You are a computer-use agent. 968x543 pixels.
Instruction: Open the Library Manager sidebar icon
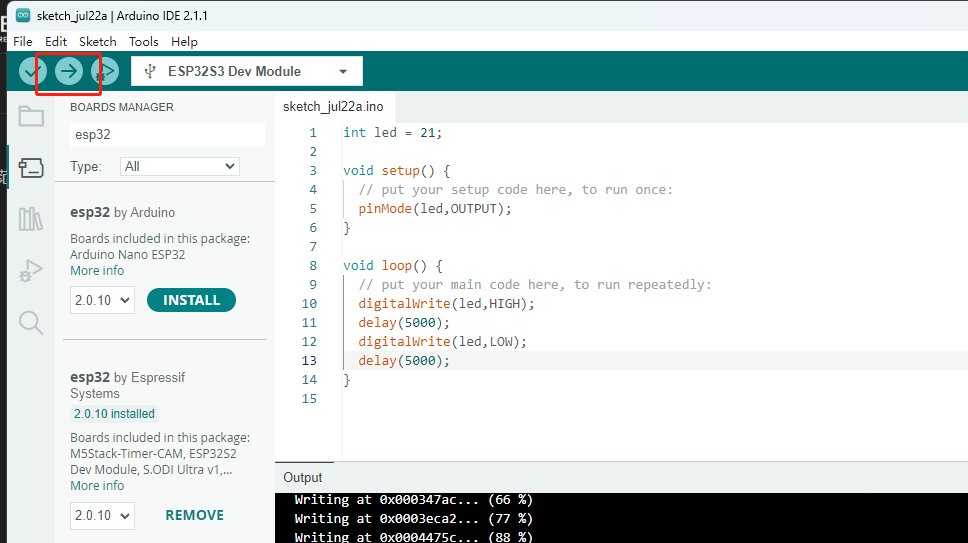tap(31, 218)
